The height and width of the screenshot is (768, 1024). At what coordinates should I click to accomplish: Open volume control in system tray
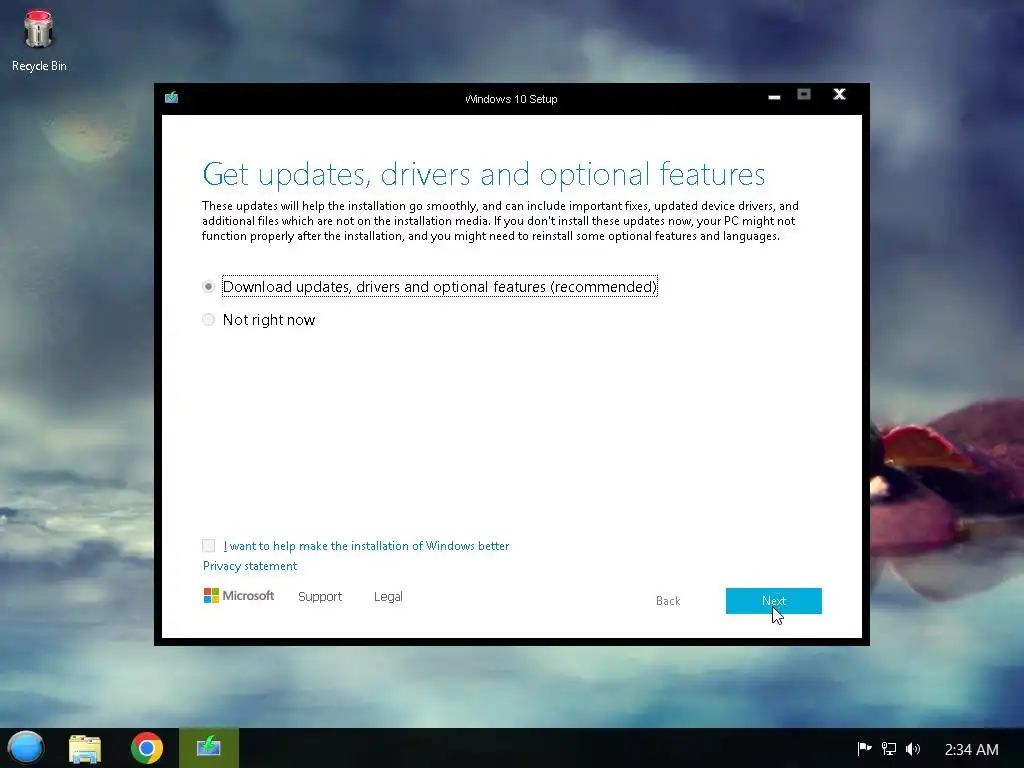point(913,748)
